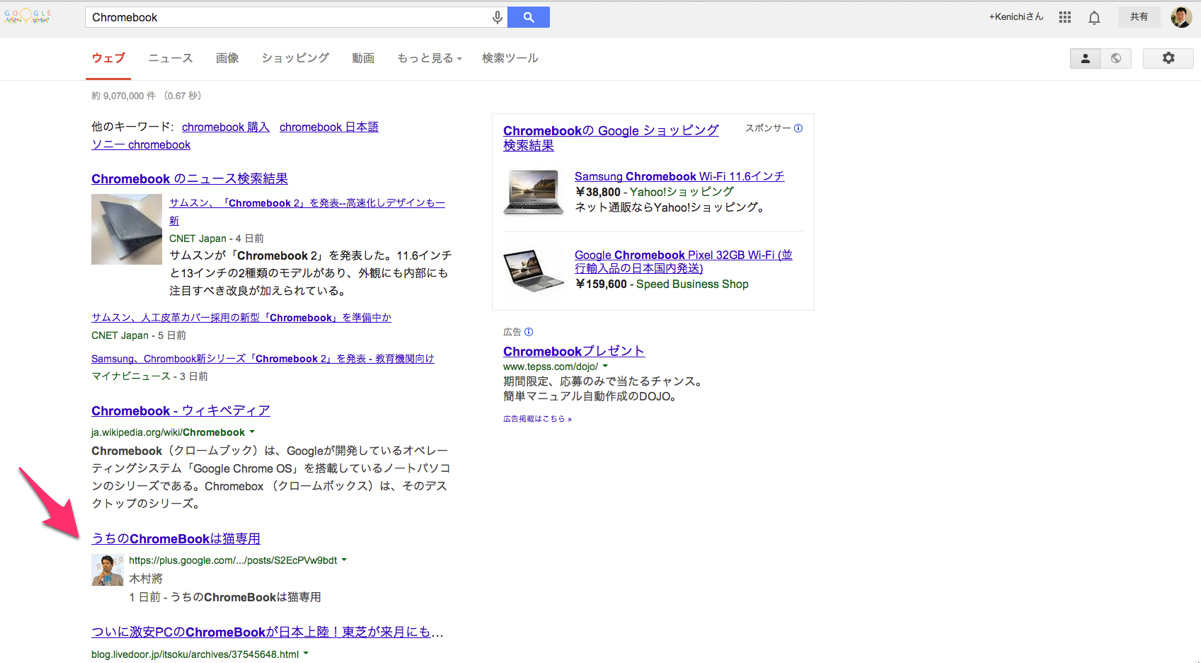Screen dimensions: 1201x663
Task: Click the blue search magnifier button
Action: point(528,17)
